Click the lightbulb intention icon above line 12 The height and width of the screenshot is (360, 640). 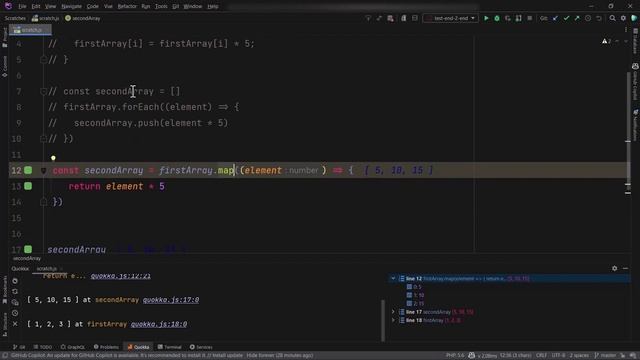(x=53, y=158)
